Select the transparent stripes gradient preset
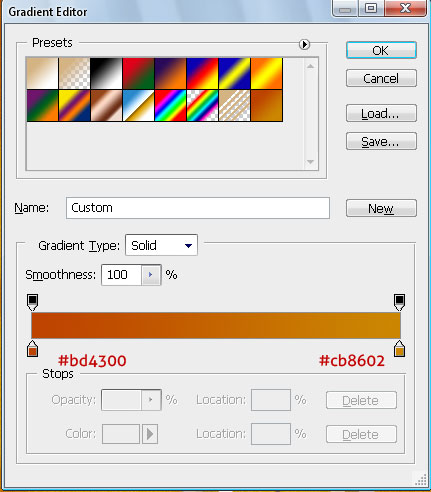The image size is (431, 492). (x=234, y=105)
